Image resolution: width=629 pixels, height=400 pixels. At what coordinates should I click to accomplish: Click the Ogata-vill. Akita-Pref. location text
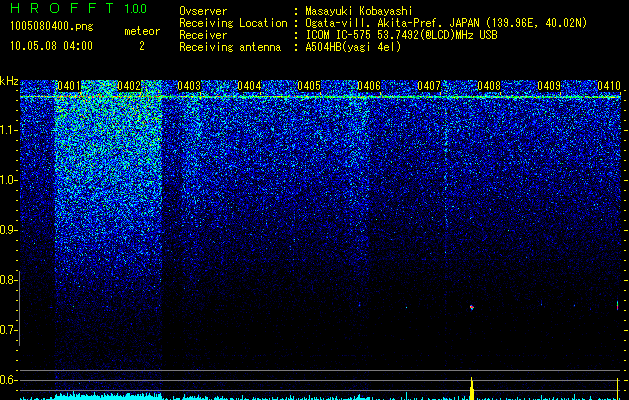pos(446,23)
